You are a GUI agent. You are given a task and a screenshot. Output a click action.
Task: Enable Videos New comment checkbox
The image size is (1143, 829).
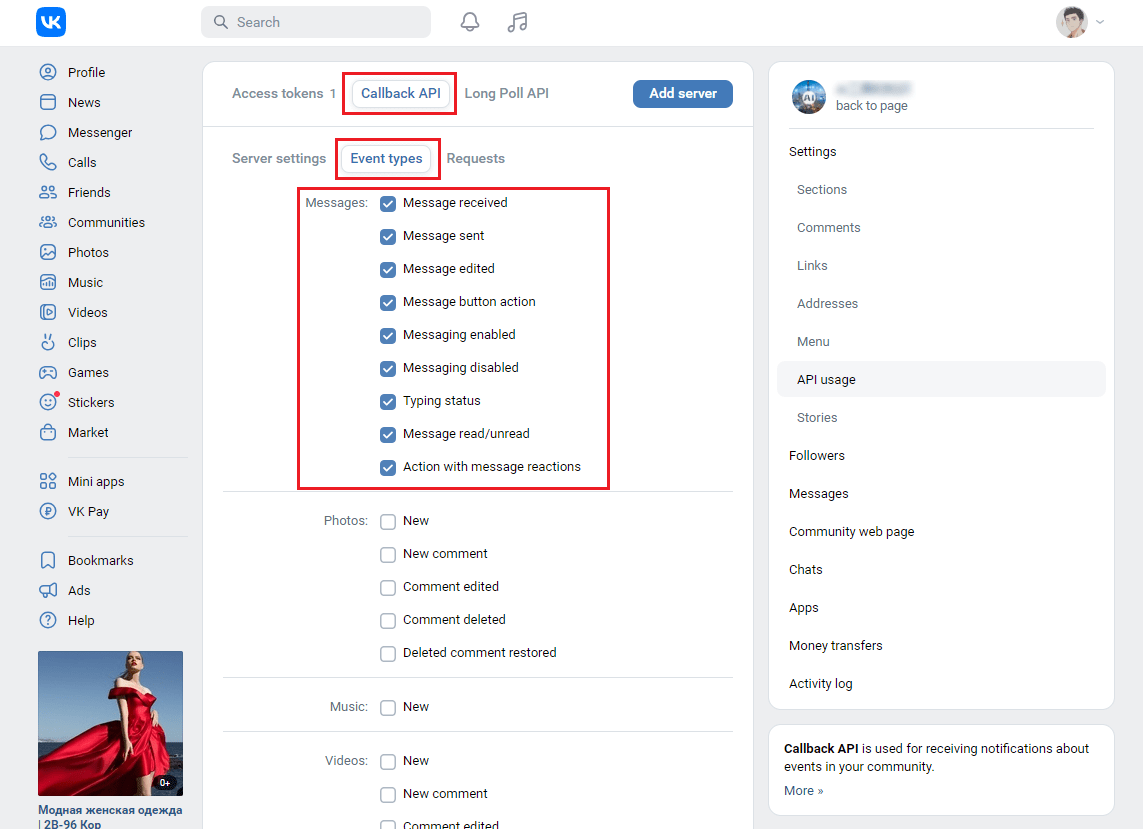click(388, 794)
